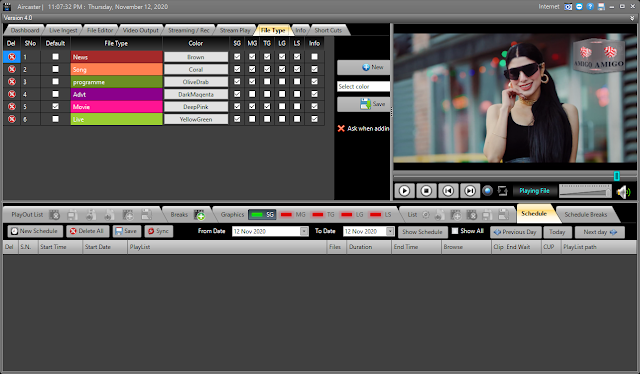This screenshot has width=640, height=374.
Task: Click the first icon after PlayOut List label
Action: [x=54, y=215]
